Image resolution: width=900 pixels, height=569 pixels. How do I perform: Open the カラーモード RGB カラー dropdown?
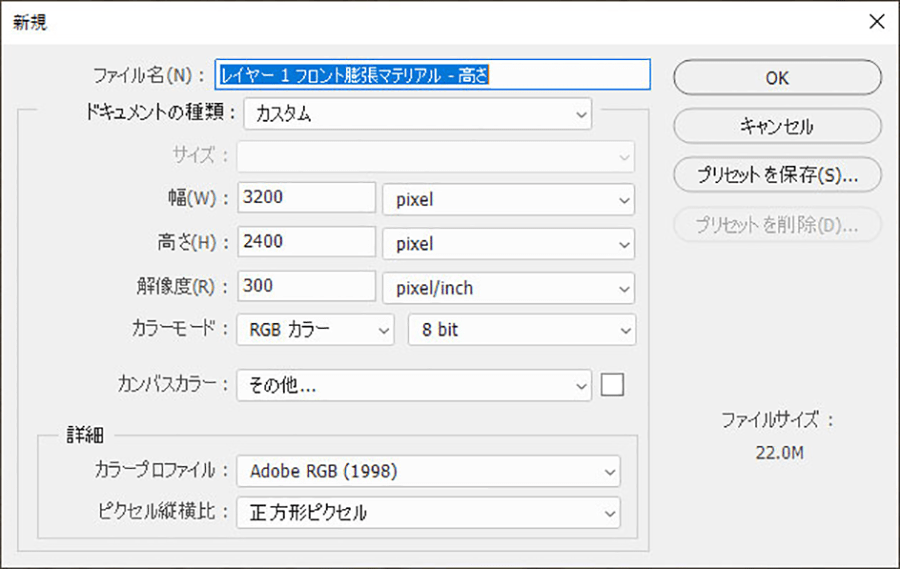[315, 330]
